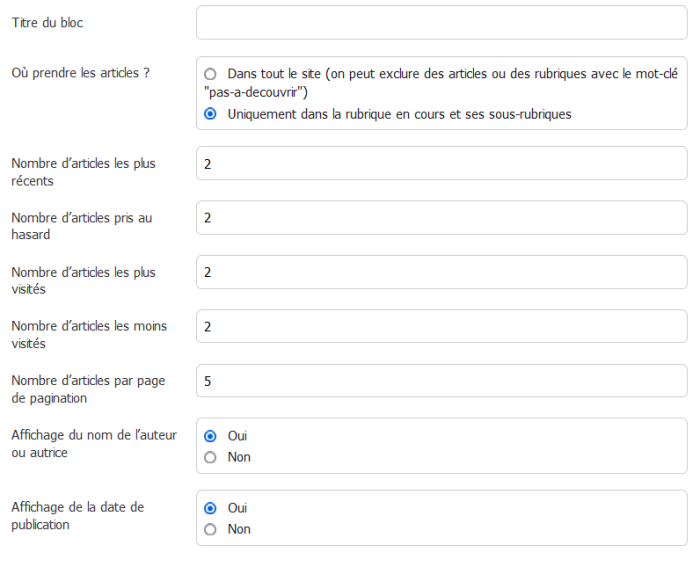Choose Non for publication date display
This screenshot has height=567, width=700.
click(x=210, y=529)
